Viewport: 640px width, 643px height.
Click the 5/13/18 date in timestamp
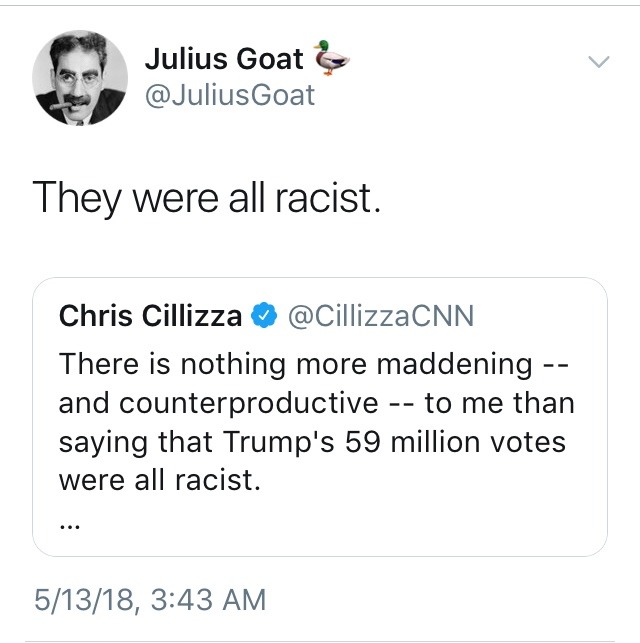[87, 599]
